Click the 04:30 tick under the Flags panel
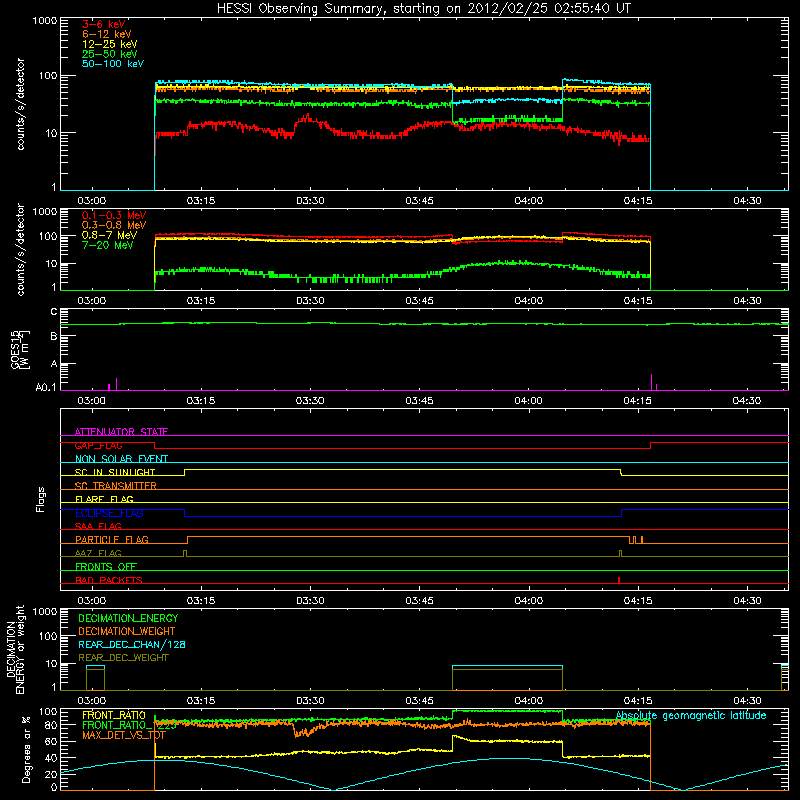 [x=747, y=601]
